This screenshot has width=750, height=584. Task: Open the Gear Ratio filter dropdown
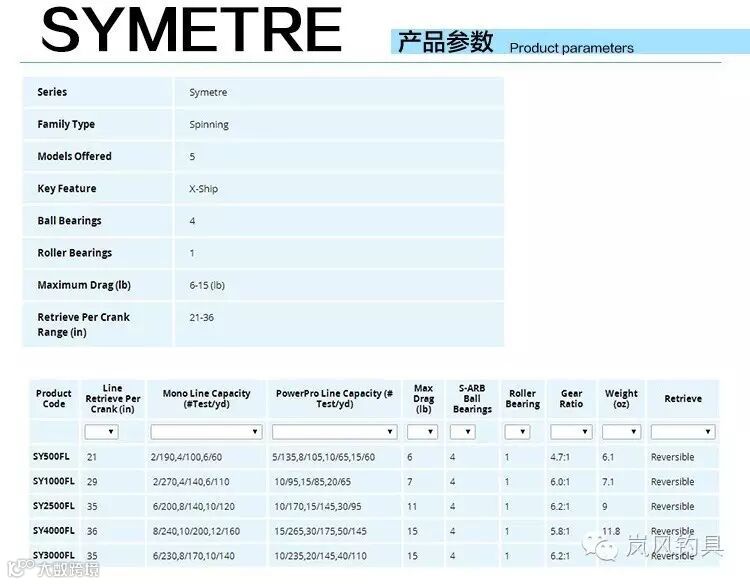coord(571,432)
